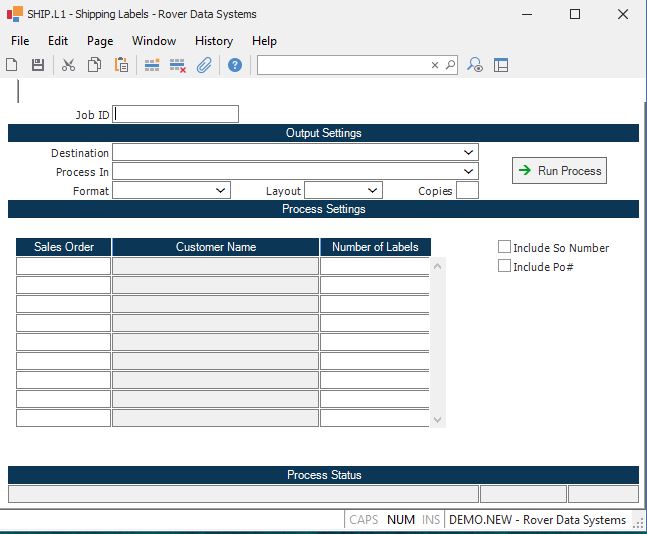The width and height of the screenshot is (647, 534).
Task: Click the Cut scissors icon
Action: tap(68, 65)
